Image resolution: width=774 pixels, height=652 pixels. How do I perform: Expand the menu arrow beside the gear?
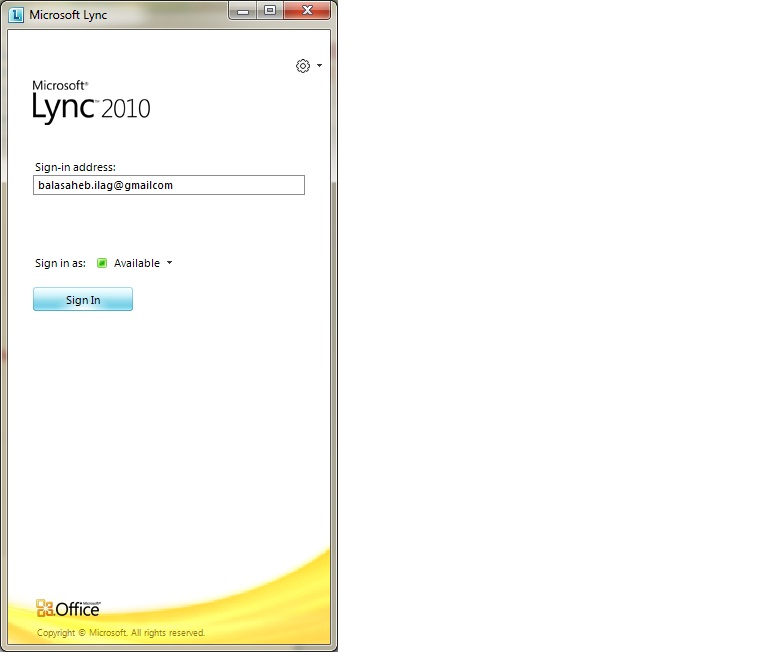pyautogui.click(x=319, y=65)
